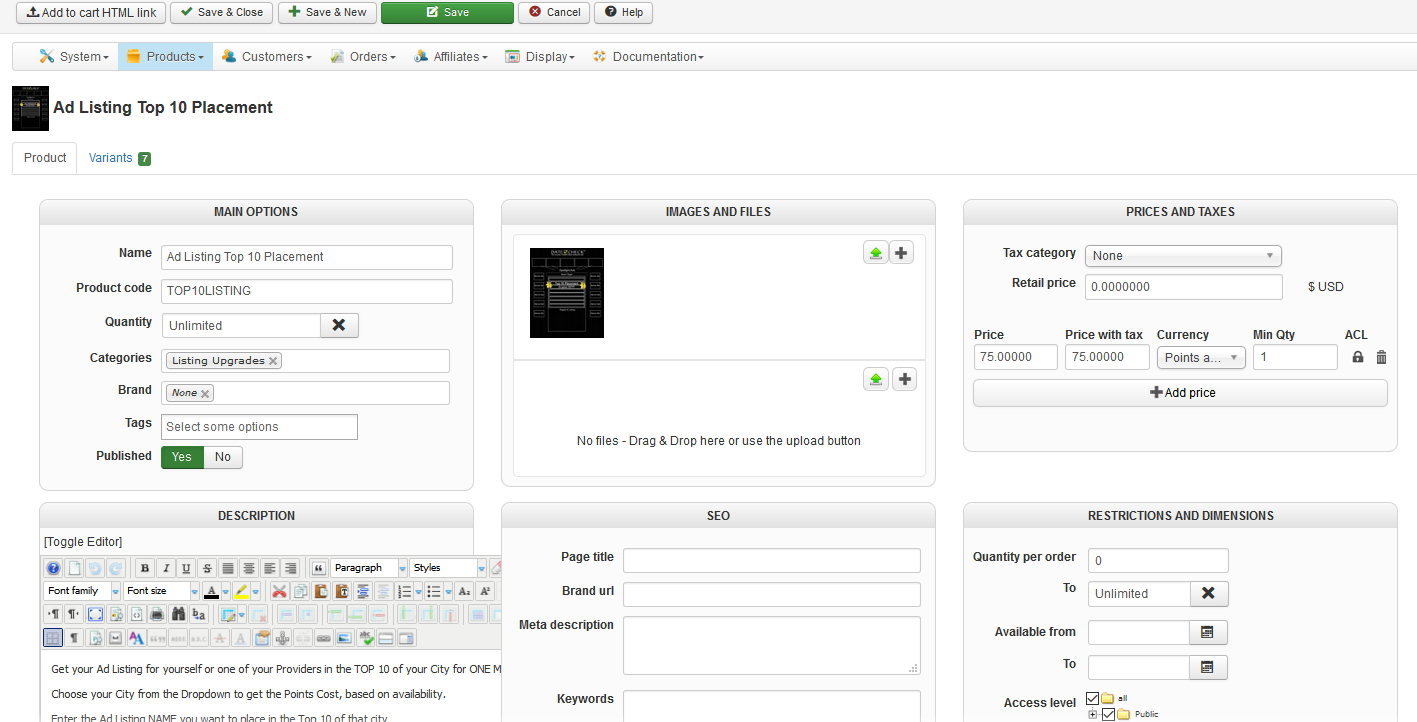Viewport: 1417px width, 722px height.
Task: Click the print icon in the editor toolbar
Action: 157,614
